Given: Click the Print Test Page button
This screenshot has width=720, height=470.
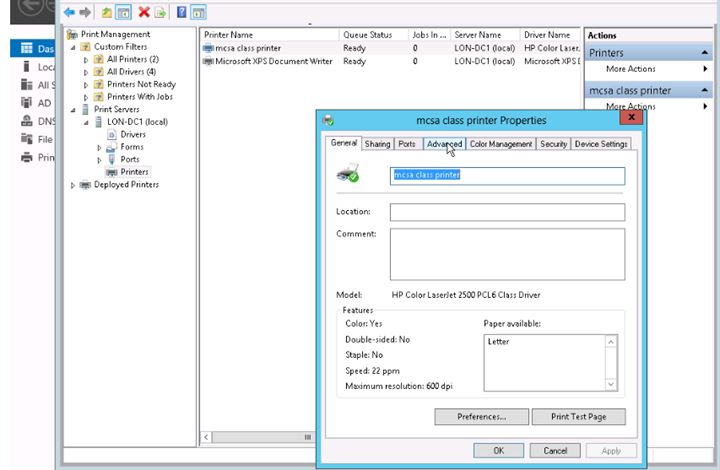Looking at the screenshot, I should [x=579, y=416].
